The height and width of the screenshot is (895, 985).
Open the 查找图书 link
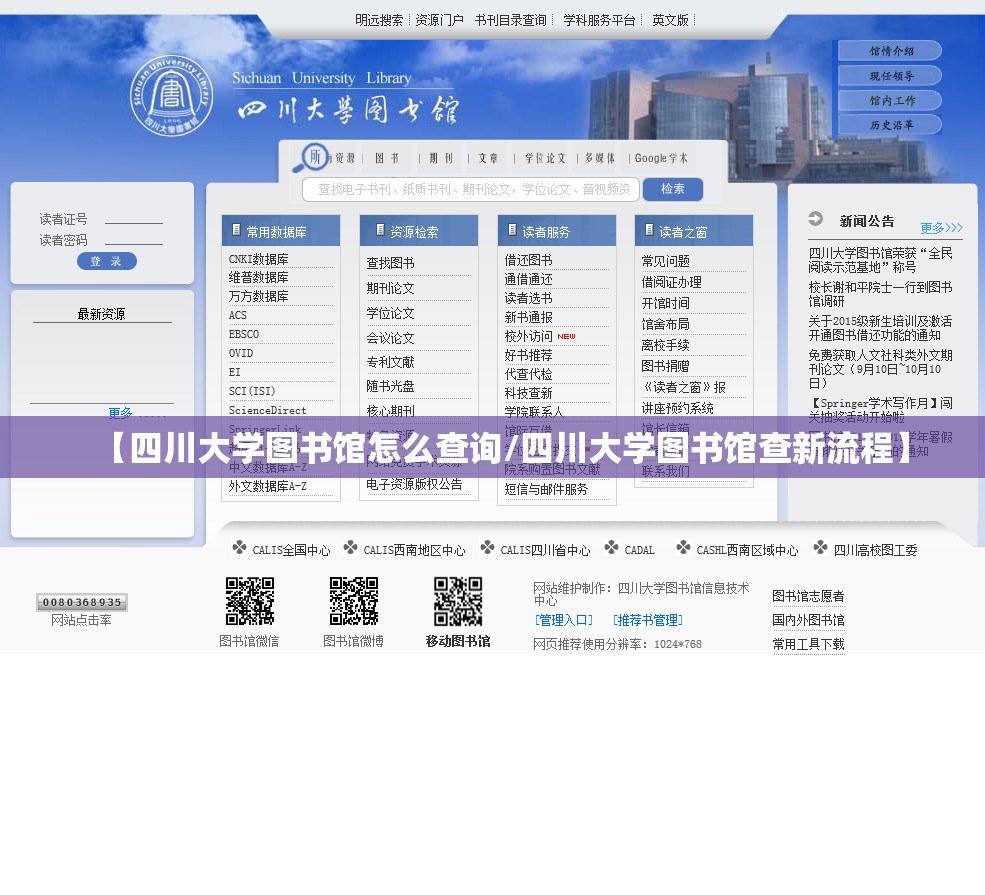tap(391, 263)
